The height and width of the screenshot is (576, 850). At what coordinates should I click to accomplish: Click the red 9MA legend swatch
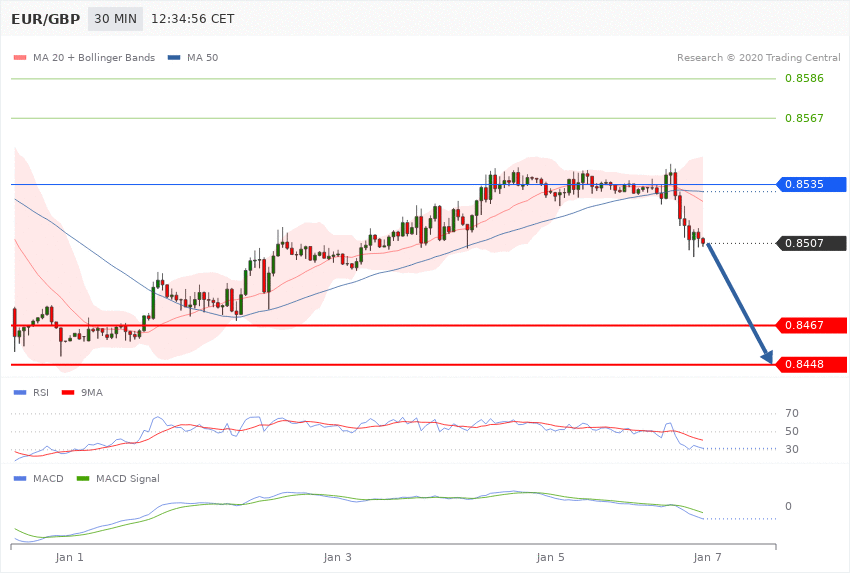click(68, 392)
